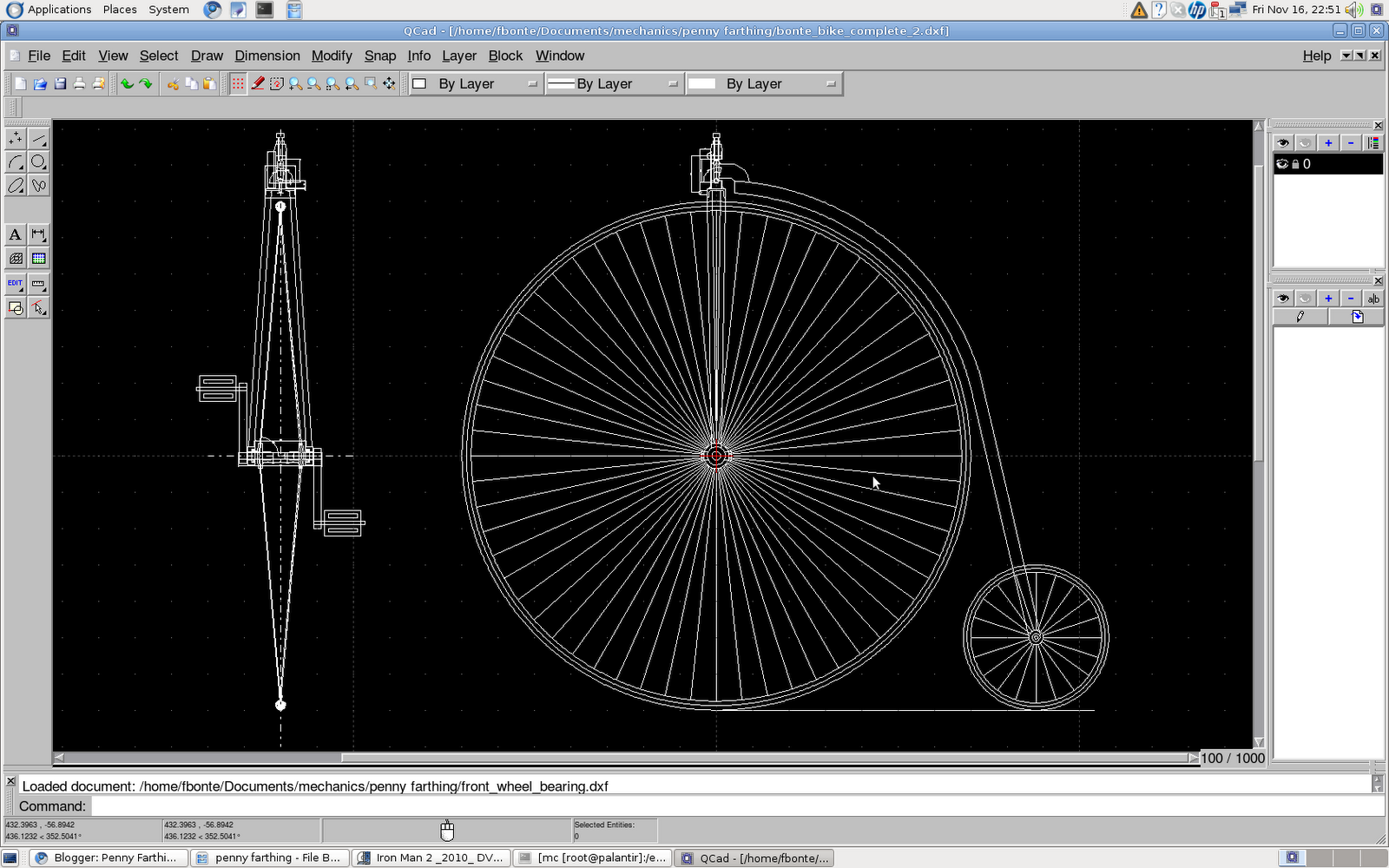Hide all layers using the grayed eye button
The height and width of the screenshot is (868, 1389).
tap(1304, 142)
